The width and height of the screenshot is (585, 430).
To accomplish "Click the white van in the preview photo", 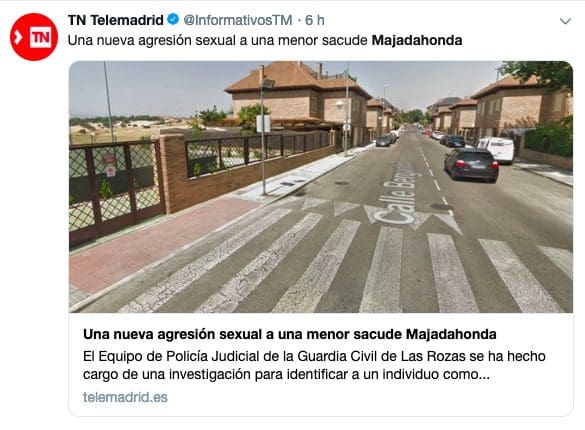I will (497, 150).
